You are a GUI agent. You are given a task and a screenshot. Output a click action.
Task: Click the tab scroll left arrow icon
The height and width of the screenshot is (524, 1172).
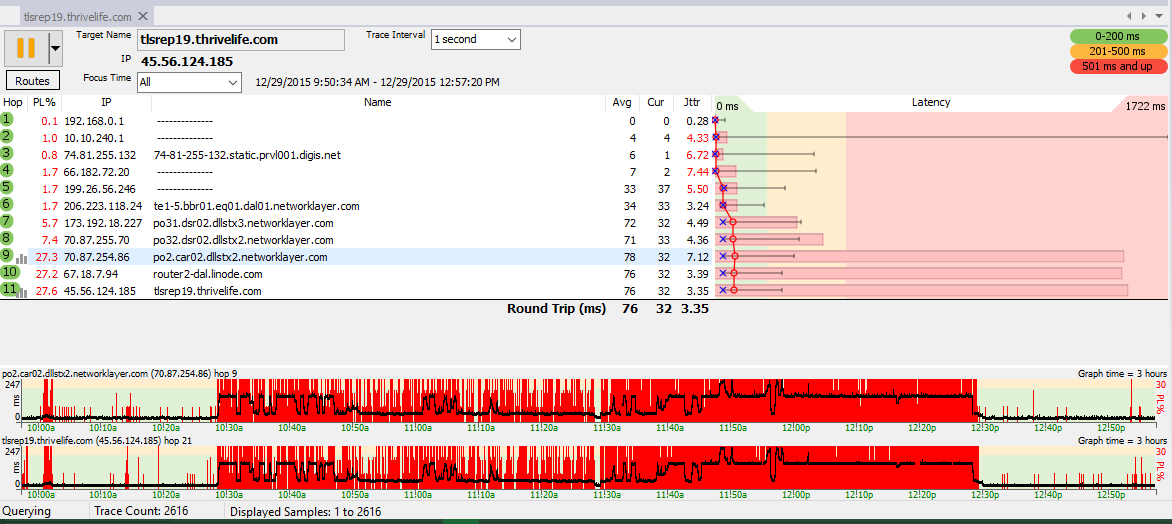click(x=1131, y=15)
